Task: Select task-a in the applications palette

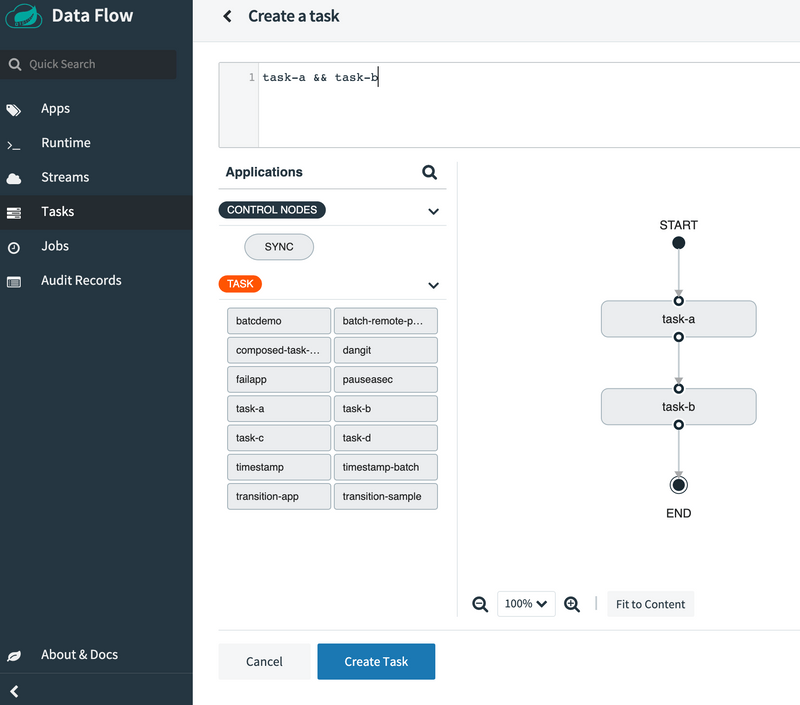Action: (x=279, y=409)
